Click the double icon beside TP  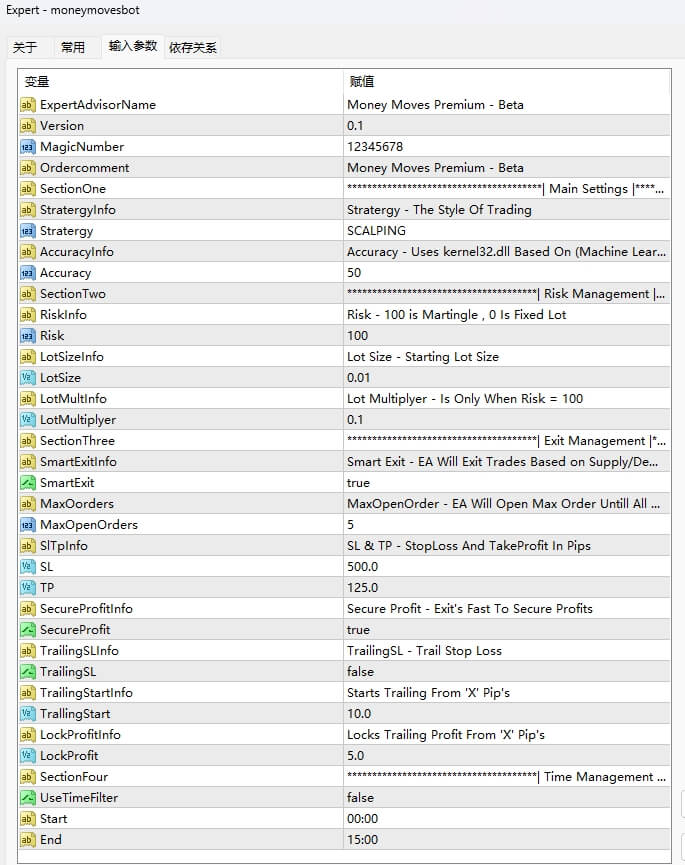28,588
